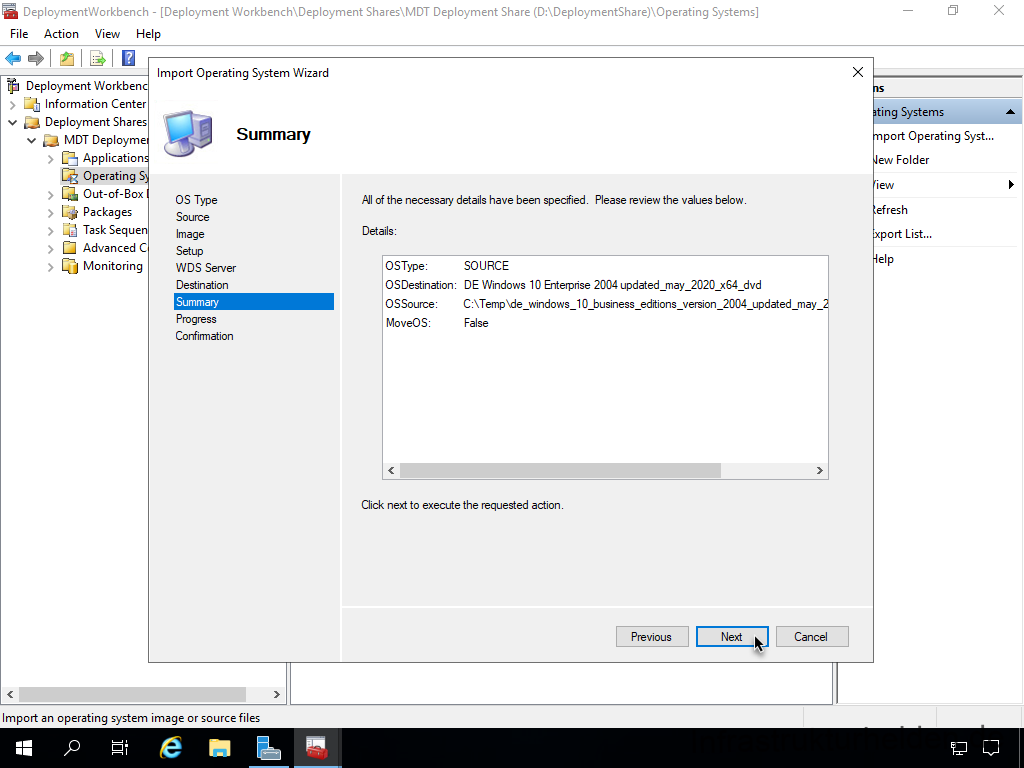
Task: Click the Deployment Shares folder icon
Action: [x=31, y=122]
